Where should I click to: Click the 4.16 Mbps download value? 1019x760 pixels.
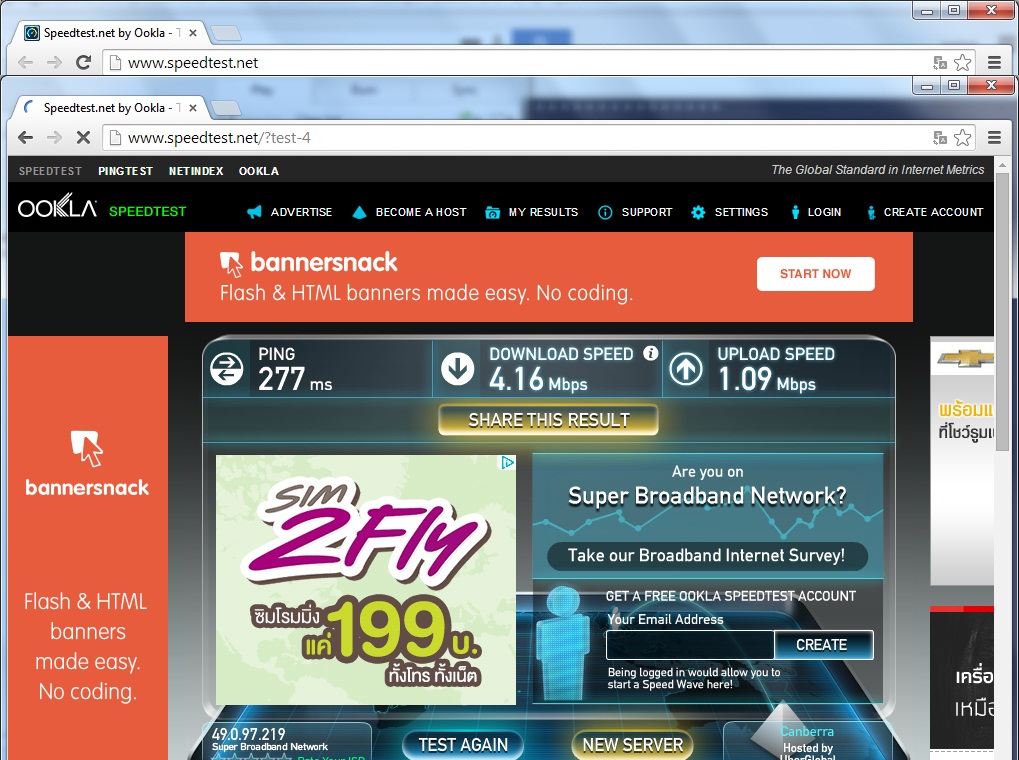point(538,379)
